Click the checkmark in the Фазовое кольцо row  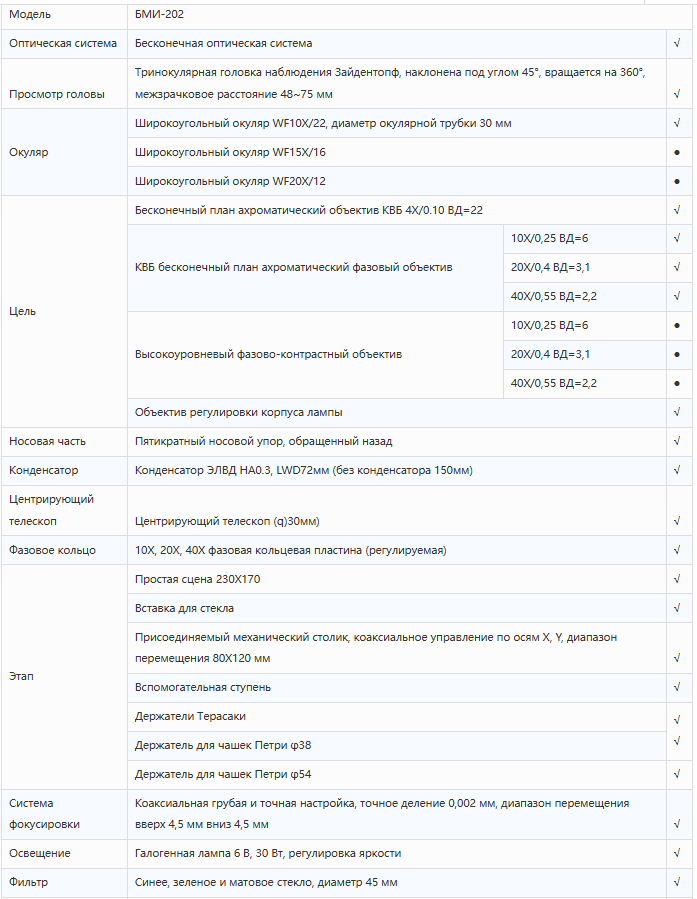(678, 550)
